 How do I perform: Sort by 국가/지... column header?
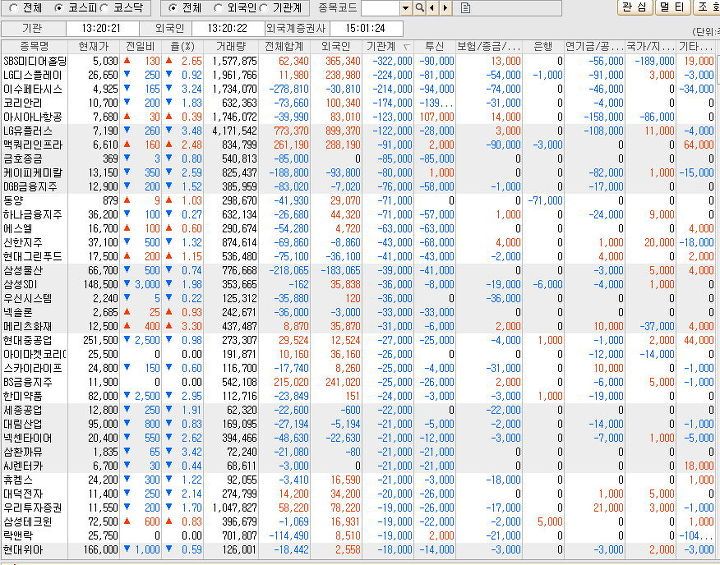coord(650,46)
